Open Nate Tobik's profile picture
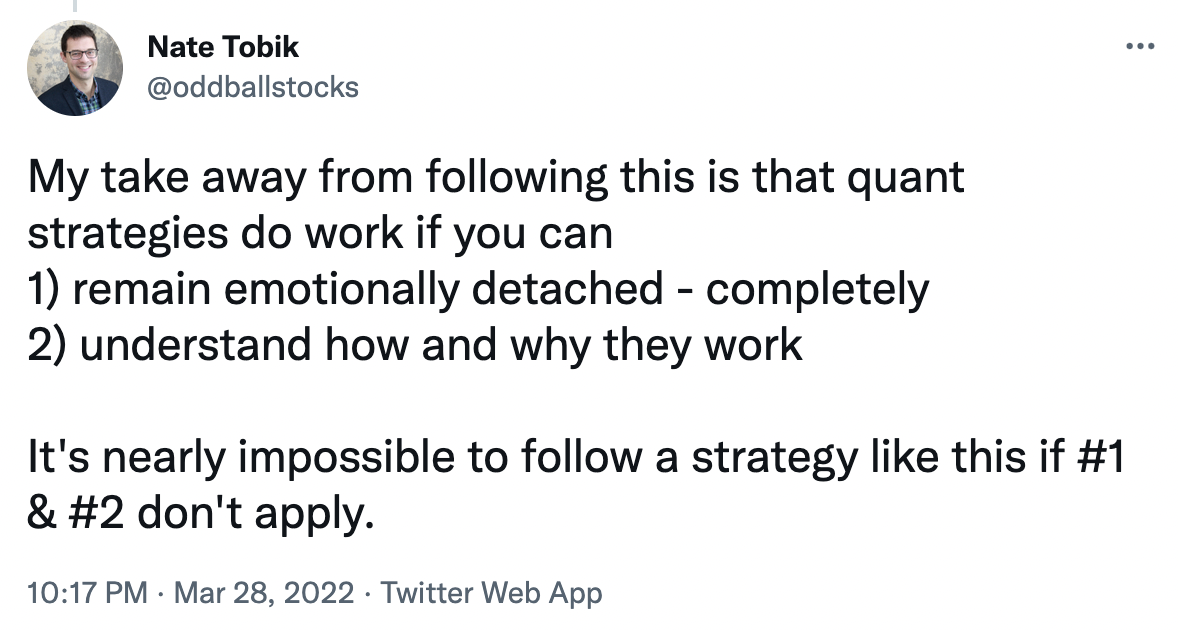 (75, 68)
